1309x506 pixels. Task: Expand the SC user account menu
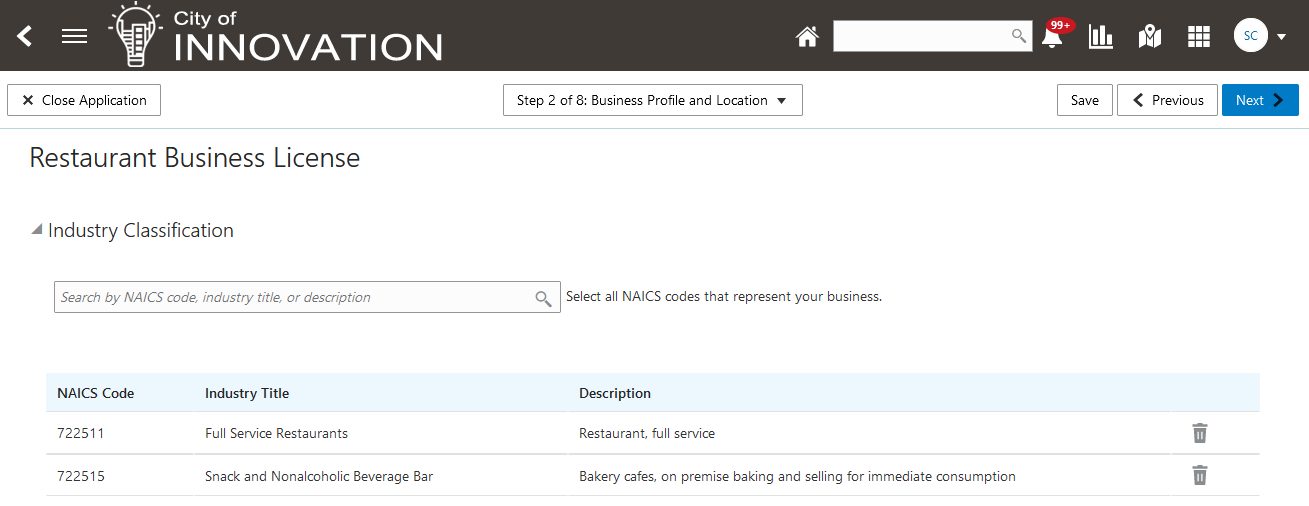(1259, 37)
